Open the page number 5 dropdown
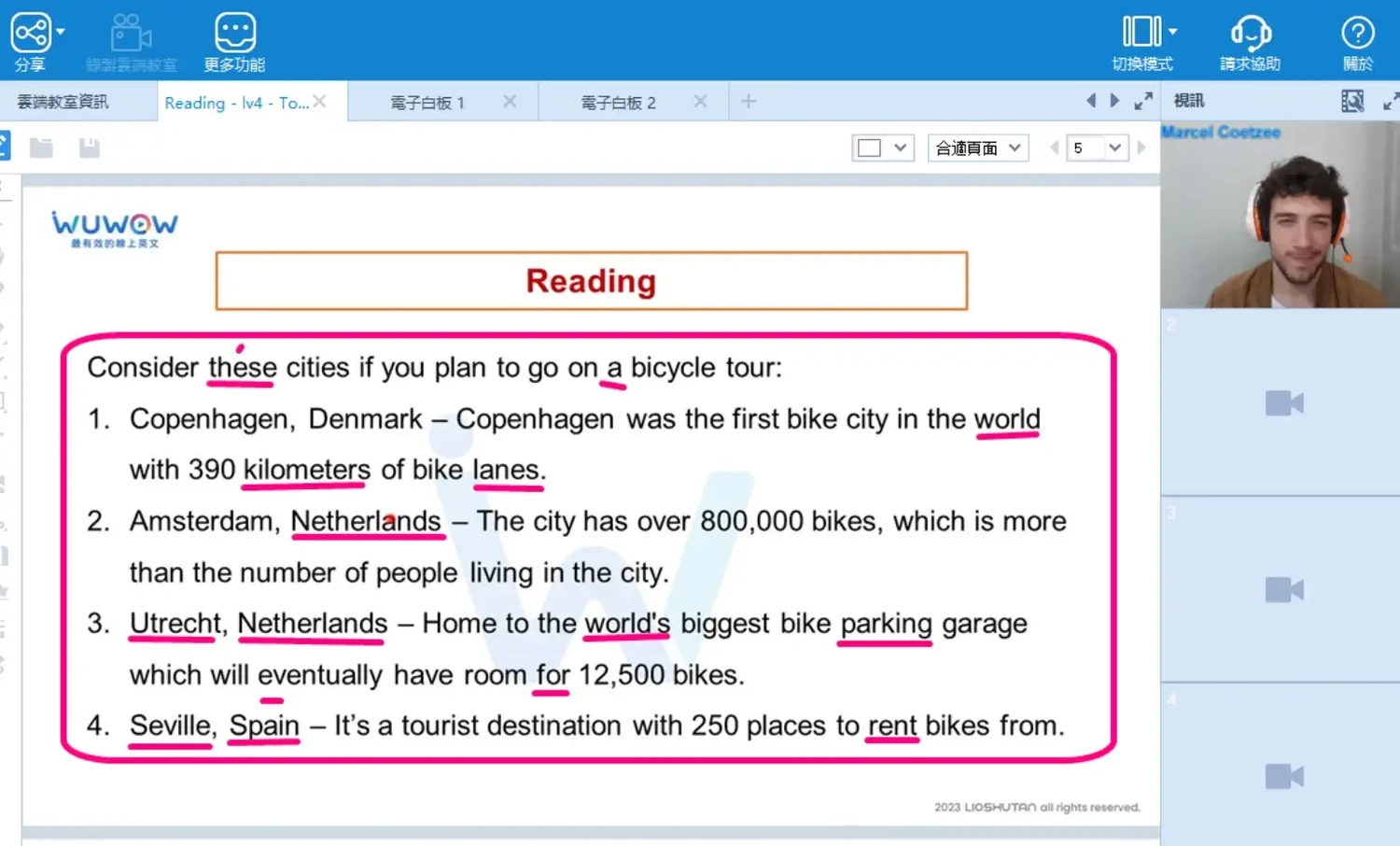 (x=1098, y=148)
